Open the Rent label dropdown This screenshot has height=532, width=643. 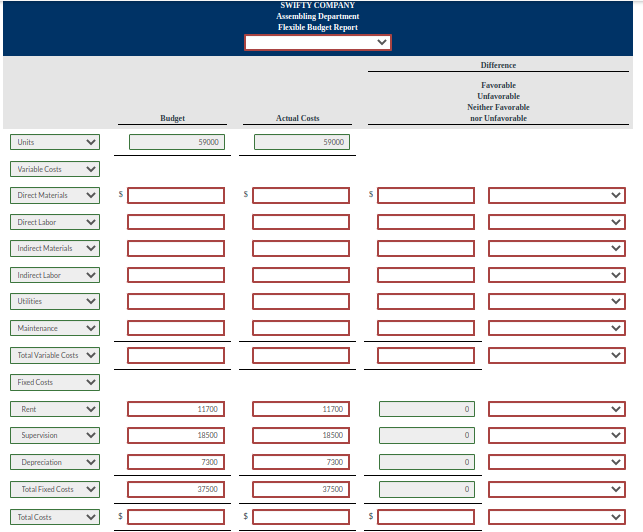[55, 409]
